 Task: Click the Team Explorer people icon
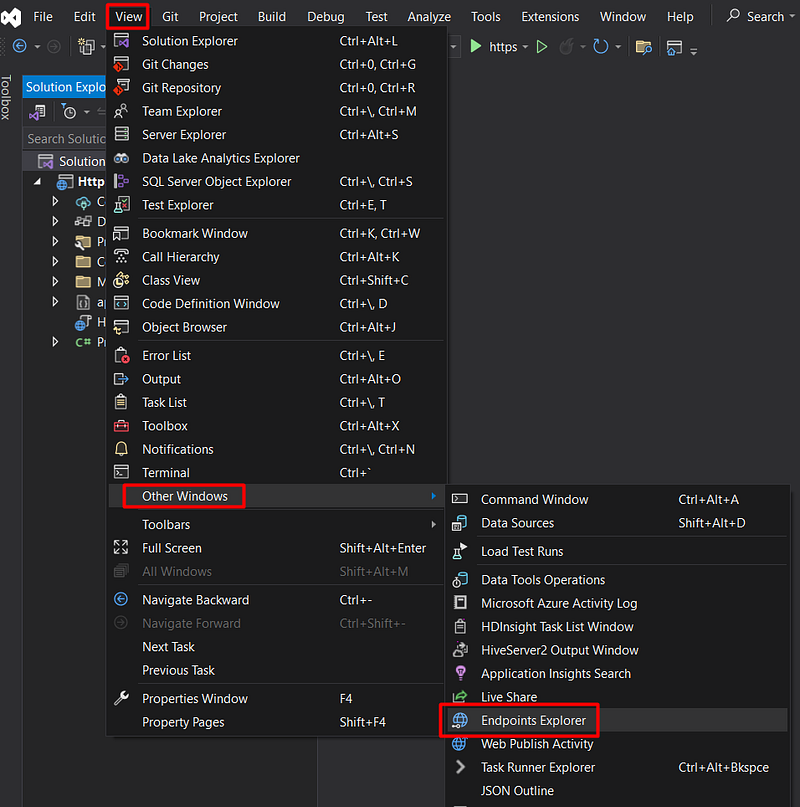pos(121,111)
